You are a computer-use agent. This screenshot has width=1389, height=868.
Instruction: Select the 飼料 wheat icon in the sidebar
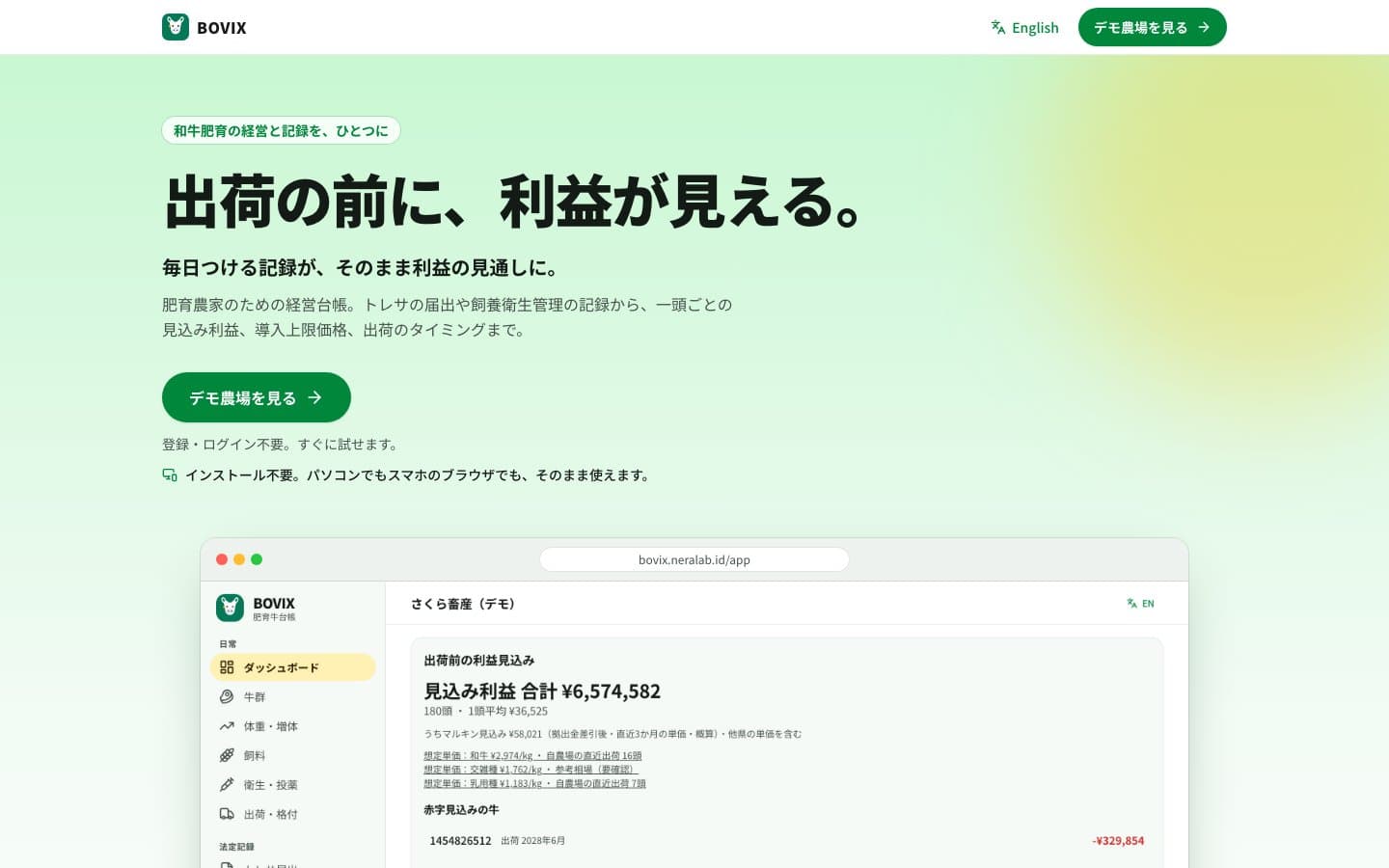[227, 755]
